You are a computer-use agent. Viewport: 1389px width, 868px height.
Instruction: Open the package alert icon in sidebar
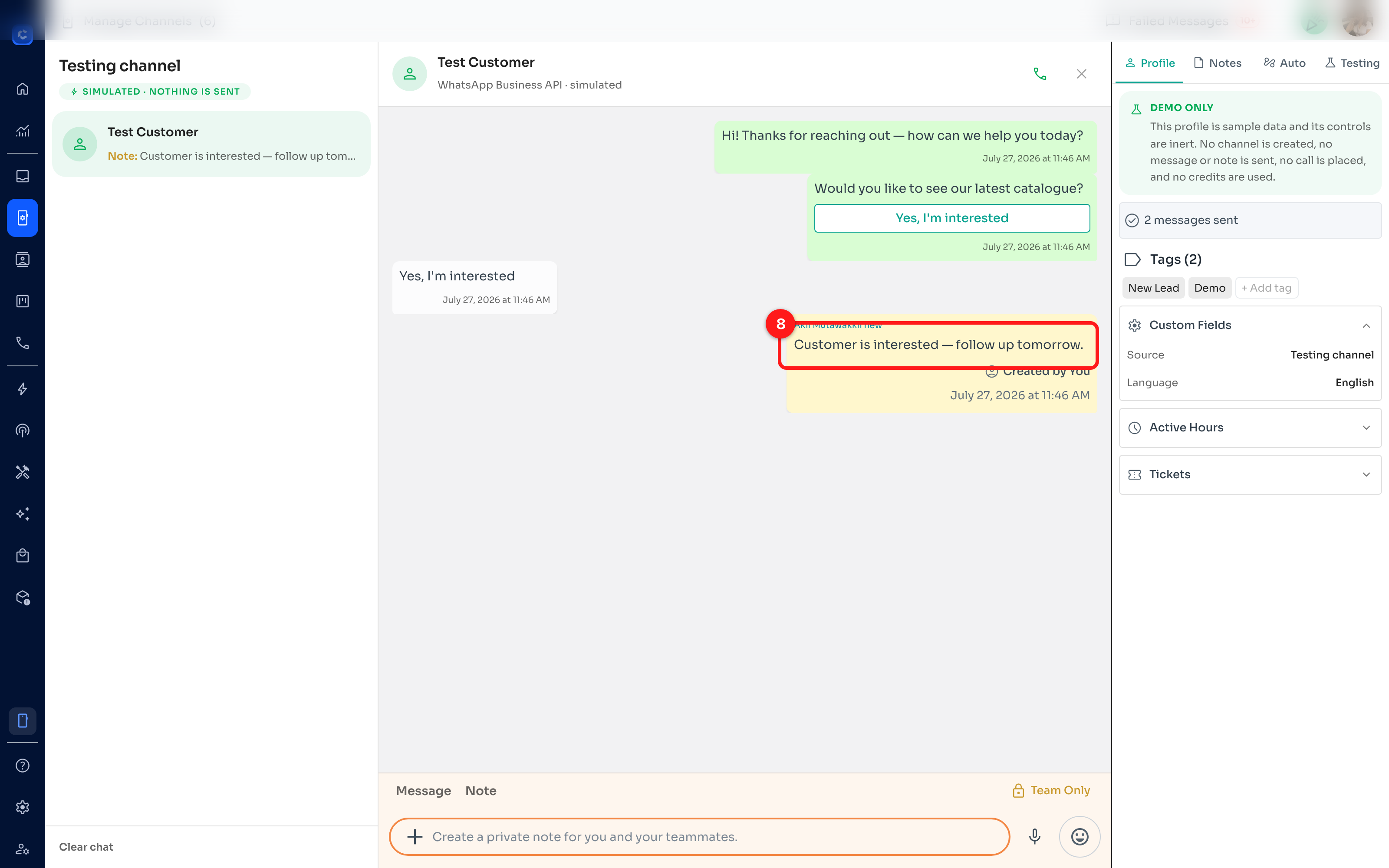(23, 598)
